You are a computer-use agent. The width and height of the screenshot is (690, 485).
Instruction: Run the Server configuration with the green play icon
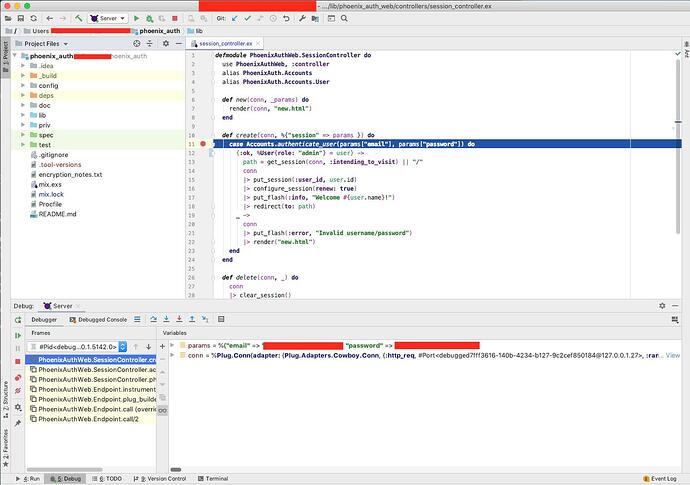coord(136,18)
